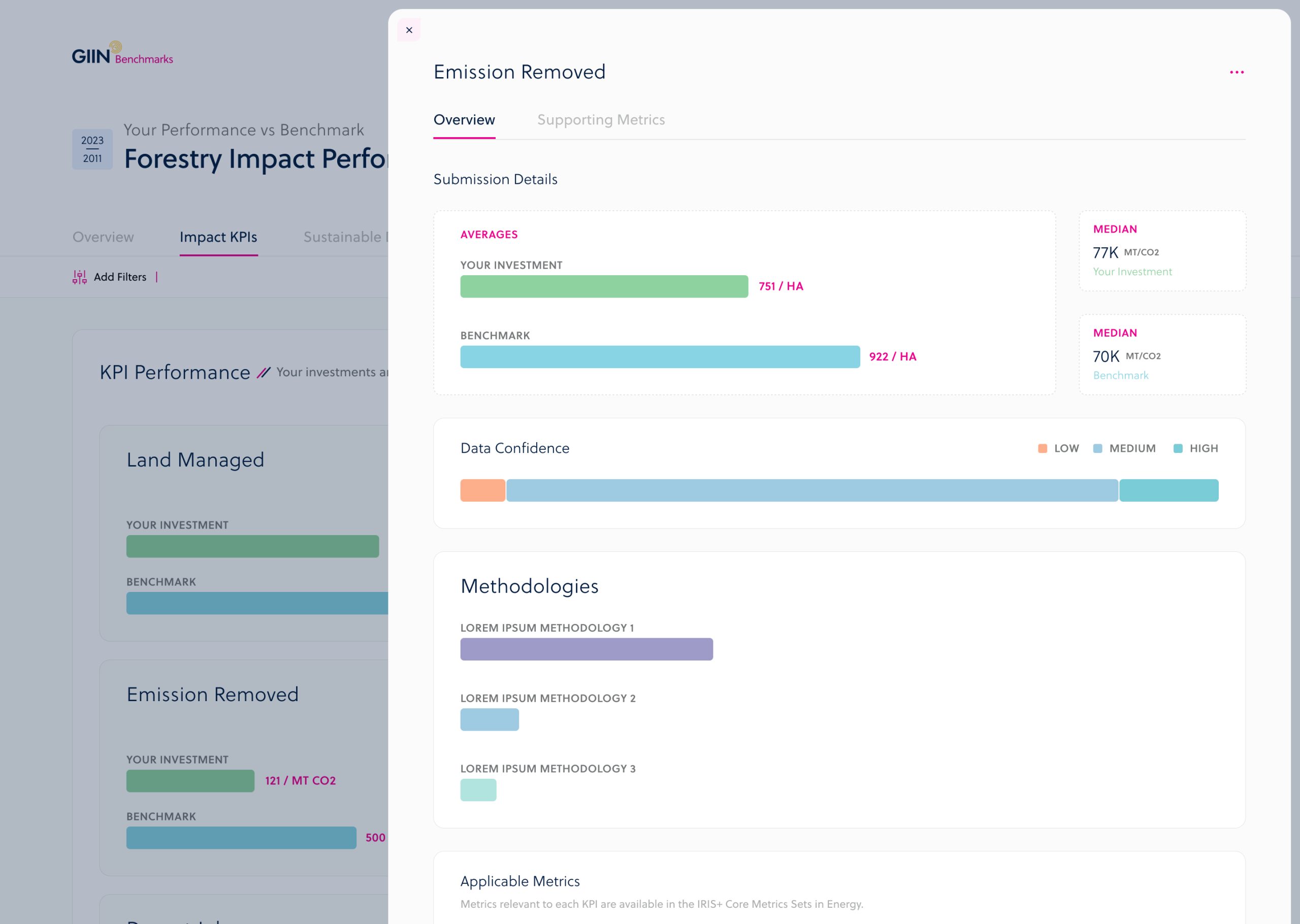This screenshot has height=924, width=1300.
Task: Click the Forestry Impact Performance title
Action: (256, 159)
